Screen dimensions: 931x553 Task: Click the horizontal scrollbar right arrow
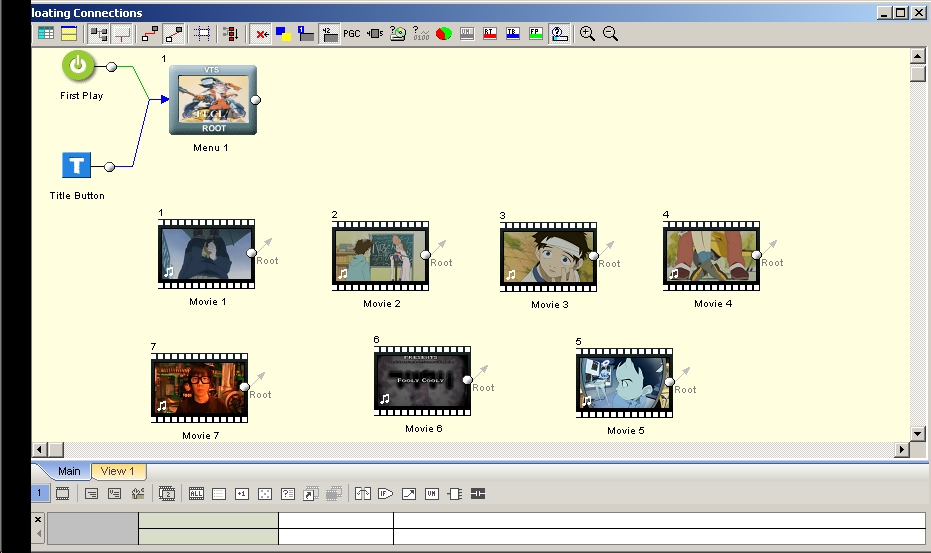click(902, 450)
